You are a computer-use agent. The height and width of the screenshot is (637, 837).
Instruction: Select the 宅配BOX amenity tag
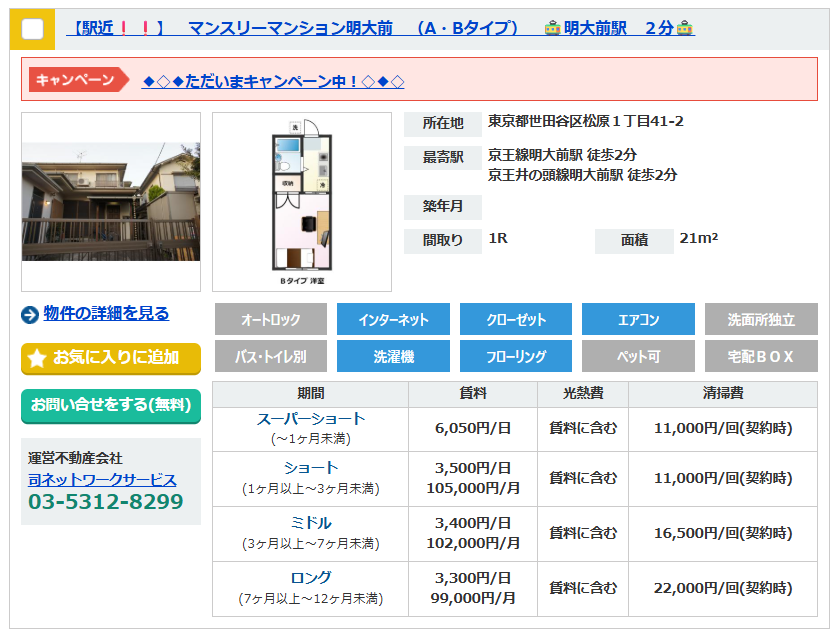coord(761,356)
